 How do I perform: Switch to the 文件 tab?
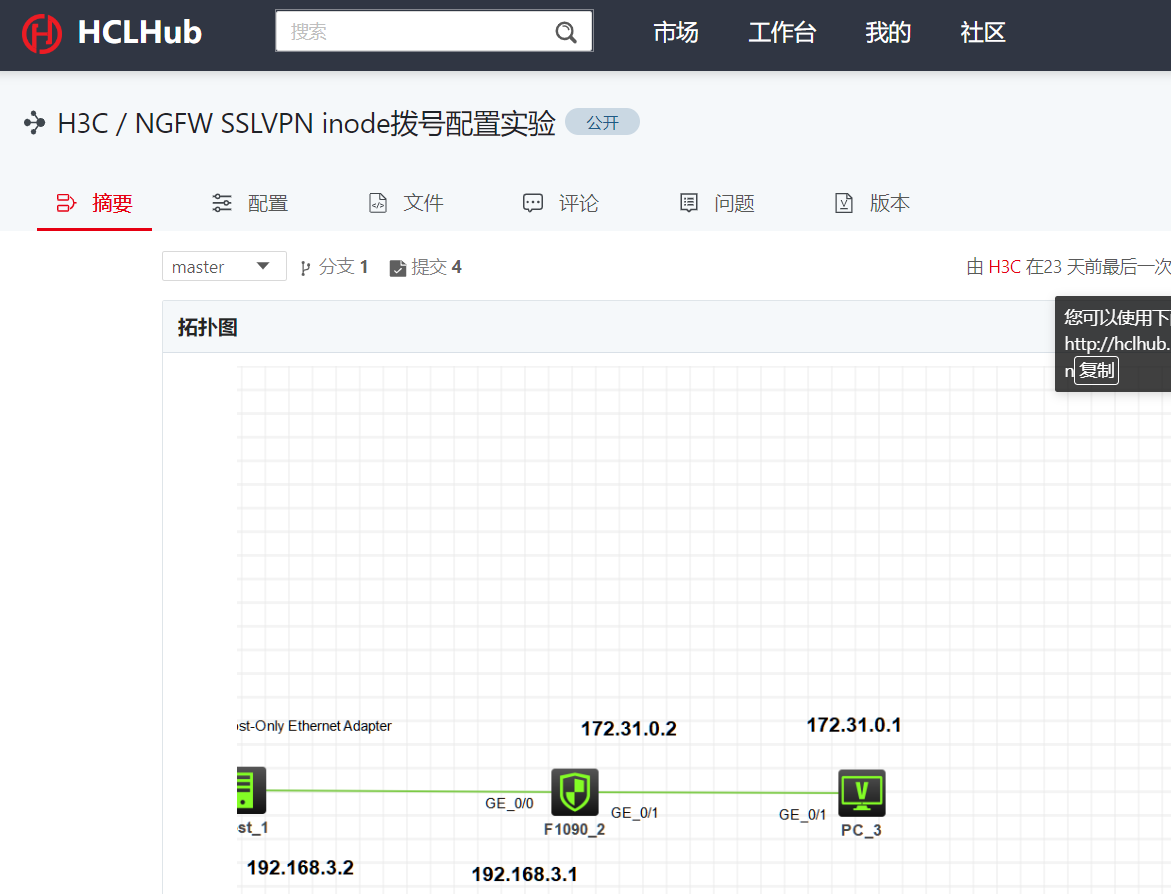pyautogui.click(x=406, y=203)
